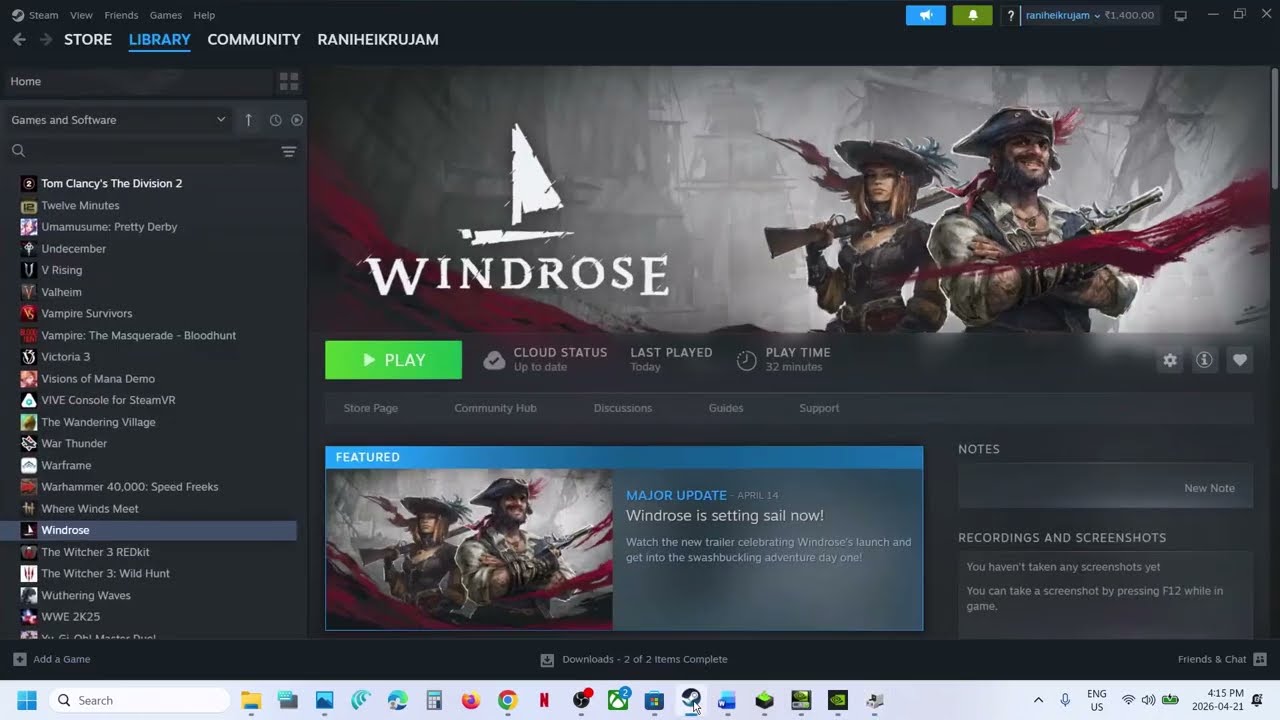
Task: Select Wuthering Waves in the library
Action: (86, 595)
